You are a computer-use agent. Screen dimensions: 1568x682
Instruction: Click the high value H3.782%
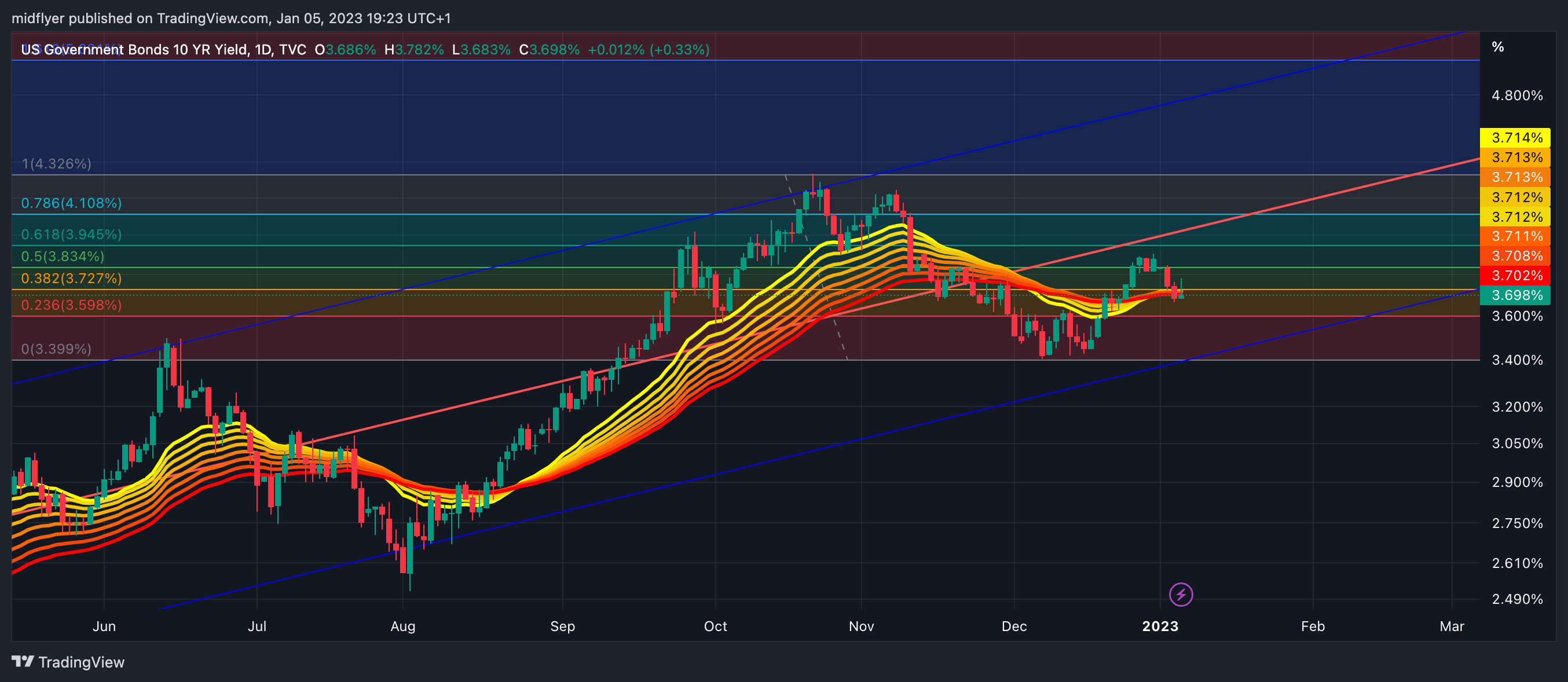click(x=414, y=49)
